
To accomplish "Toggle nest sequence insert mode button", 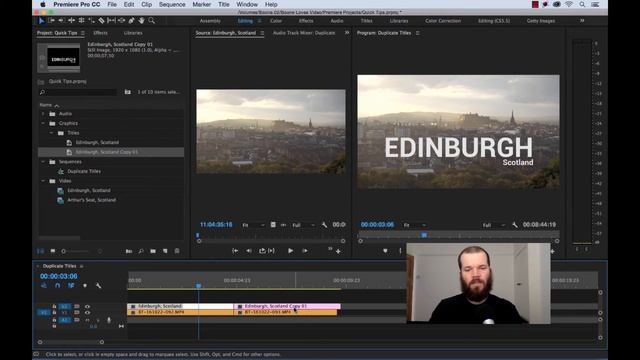I will click(x=44, y=286).
